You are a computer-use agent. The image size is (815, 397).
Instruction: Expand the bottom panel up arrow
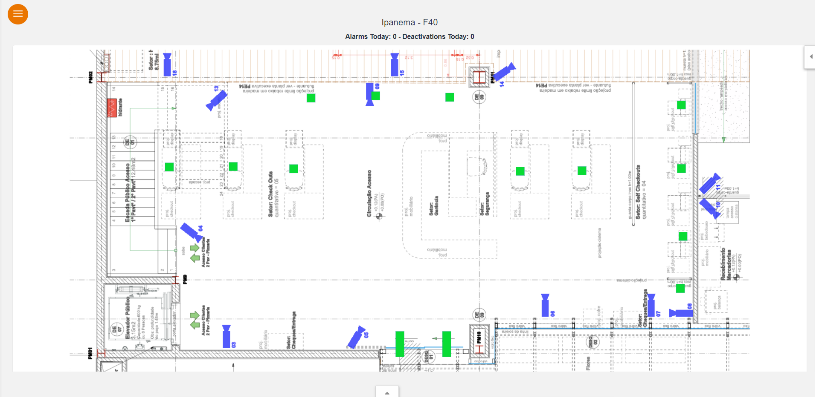(387, 391)
